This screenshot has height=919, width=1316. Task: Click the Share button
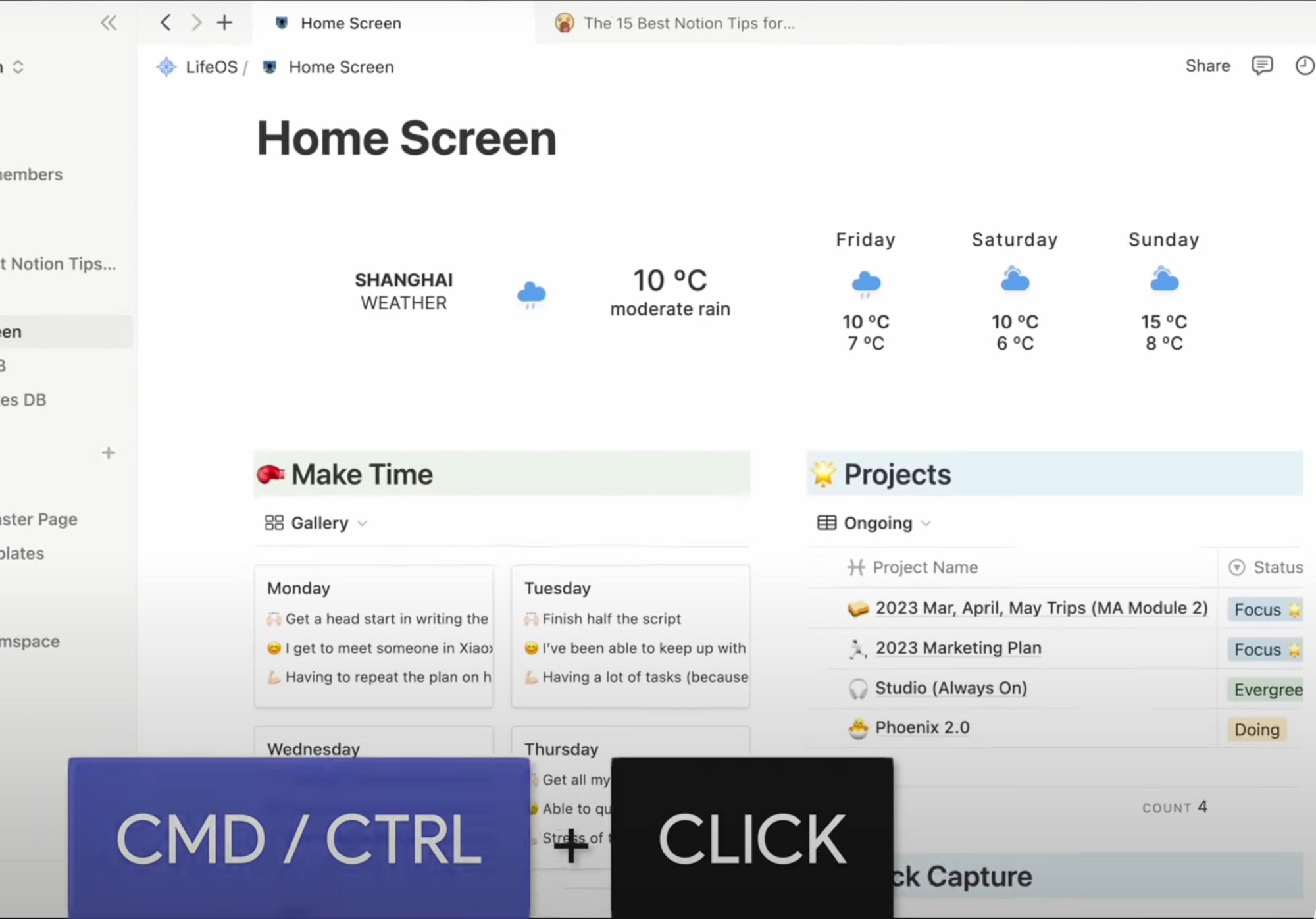pyautogui.click(x=1207, y=66)
